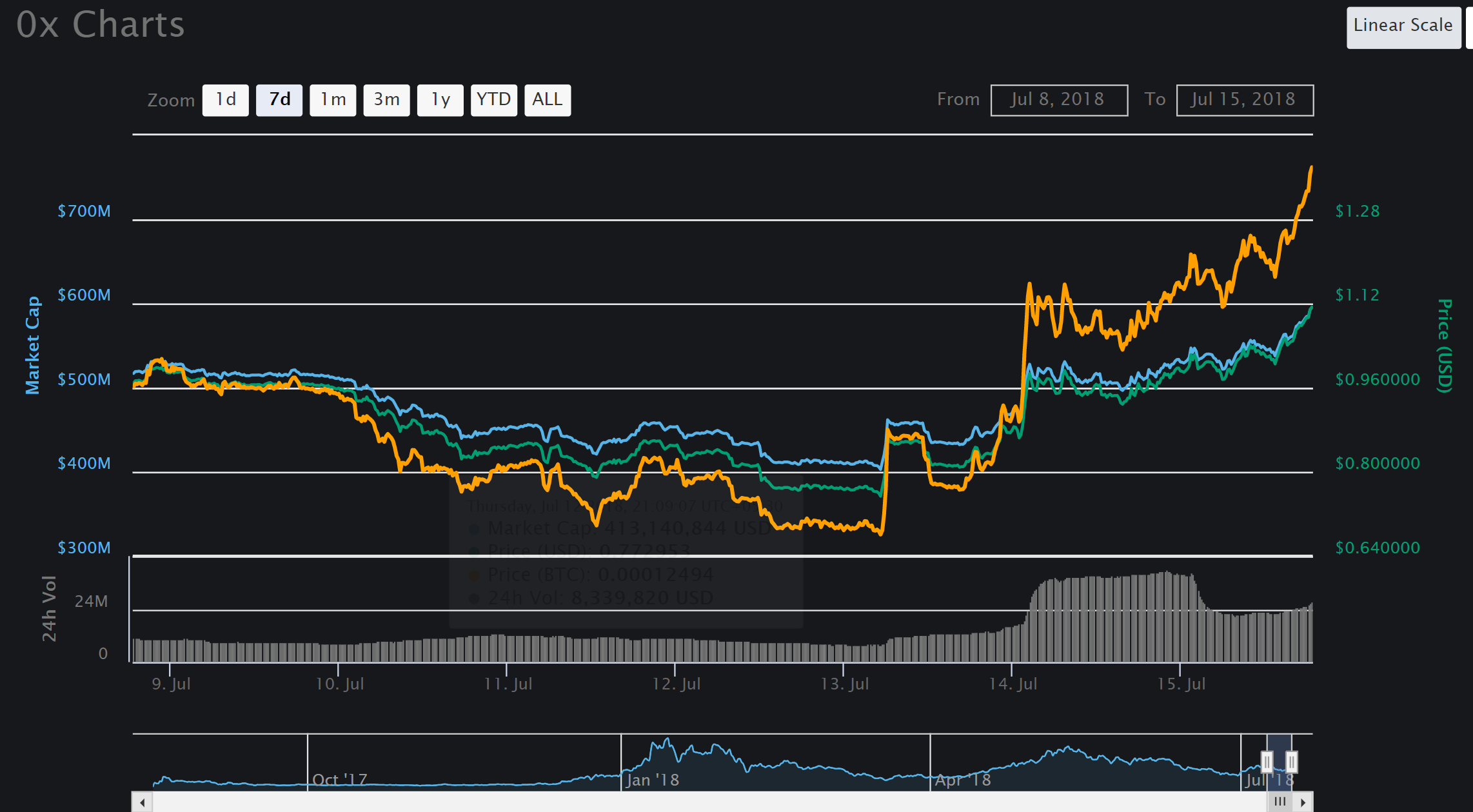
Task: Switch zoom to 1m
Action: pyautogui.click(x=333, y=100)
